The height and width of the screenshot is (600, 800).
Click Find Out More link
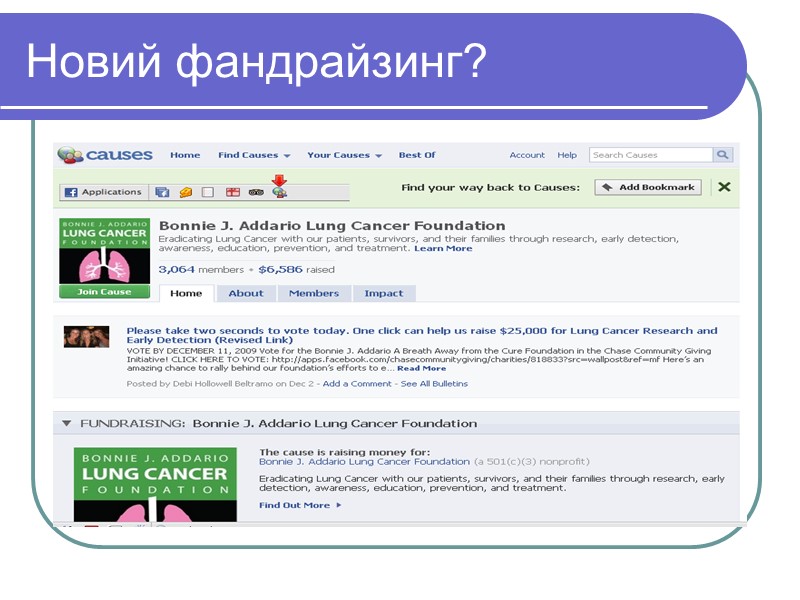(x=300, y=505)
